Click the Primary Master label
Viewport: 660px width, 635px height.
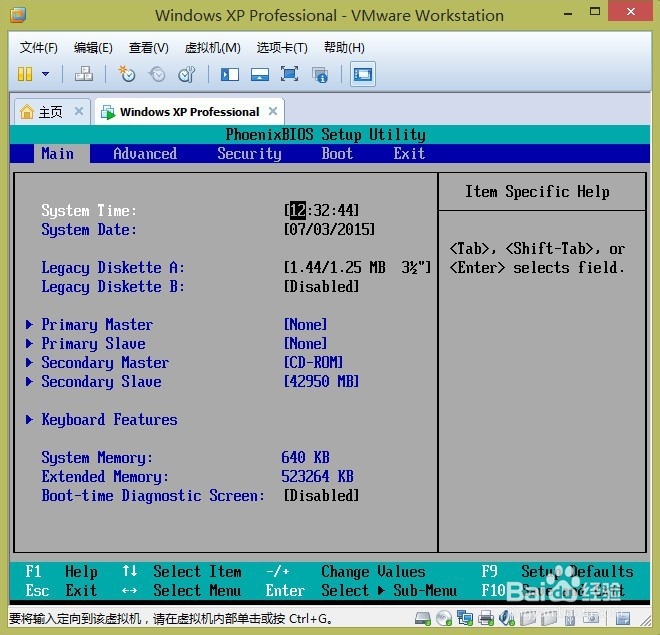(97, 324)
